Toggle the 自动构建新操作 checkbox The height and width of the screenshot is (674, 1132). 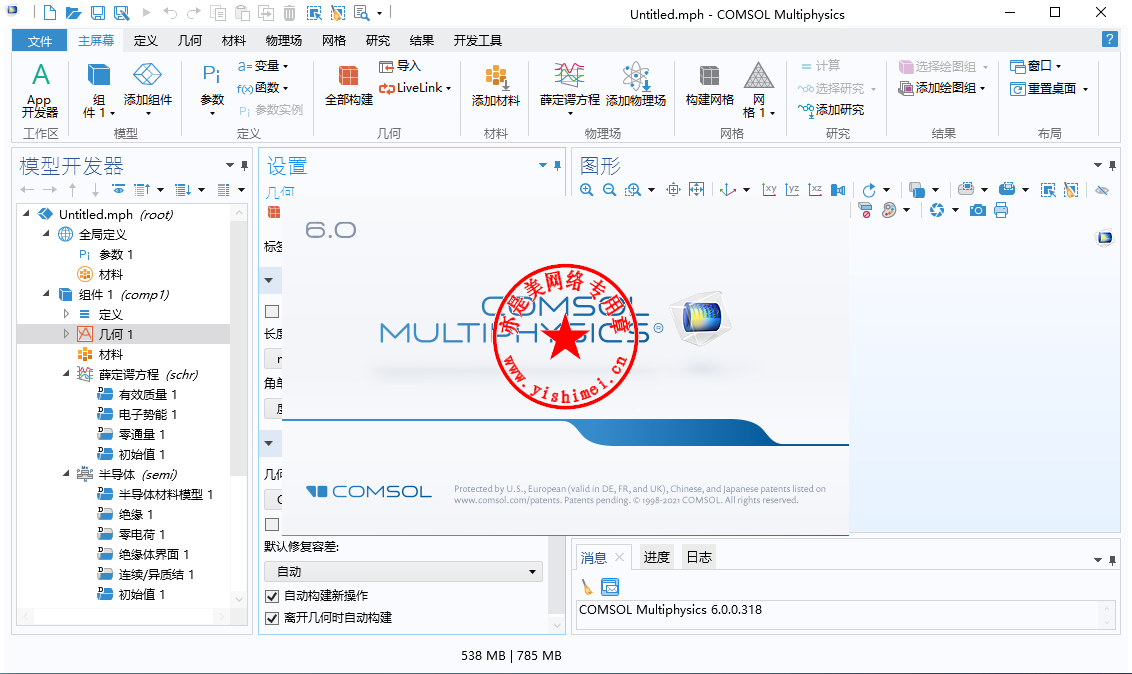pos(272,596)
